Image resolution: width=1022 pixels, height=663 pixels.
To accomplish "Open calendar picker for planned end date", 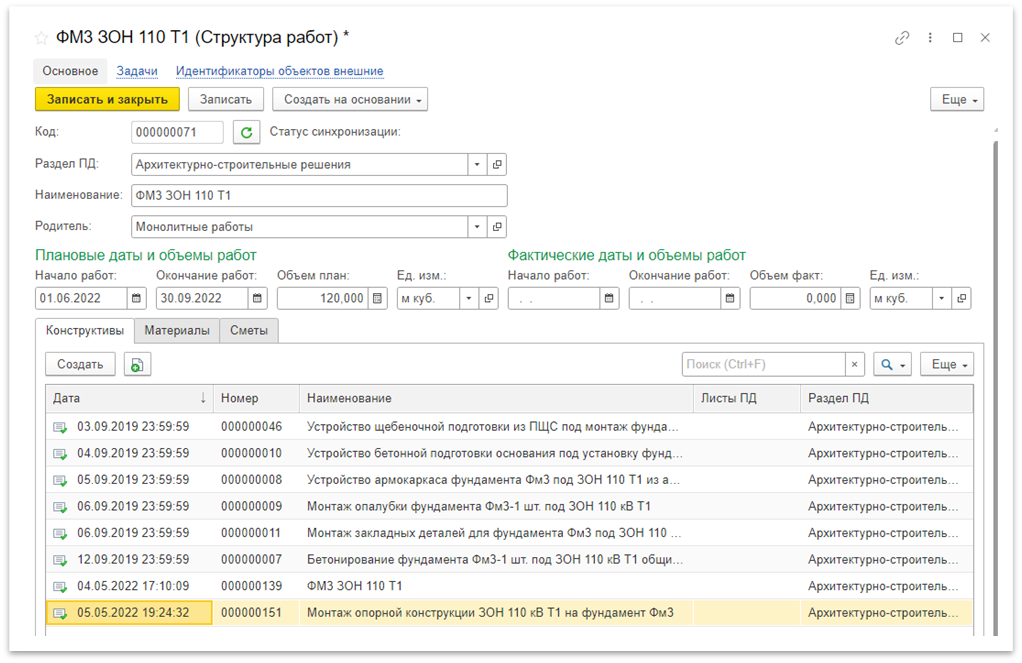I will pos(258,298).
